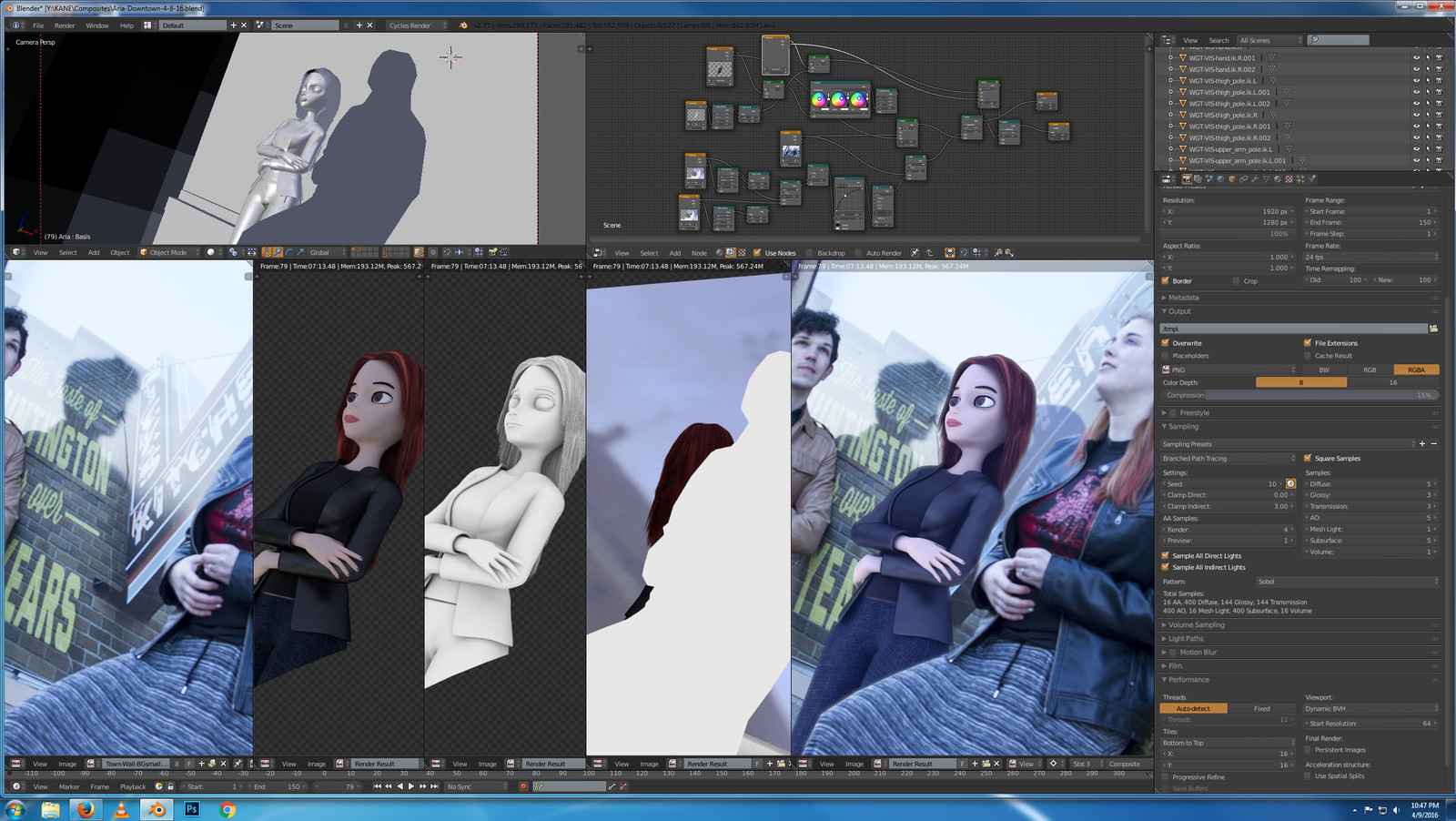Open the Help menu
Image resolution: width=1456 pixels, height=821 pixels.
pos(126,25)
